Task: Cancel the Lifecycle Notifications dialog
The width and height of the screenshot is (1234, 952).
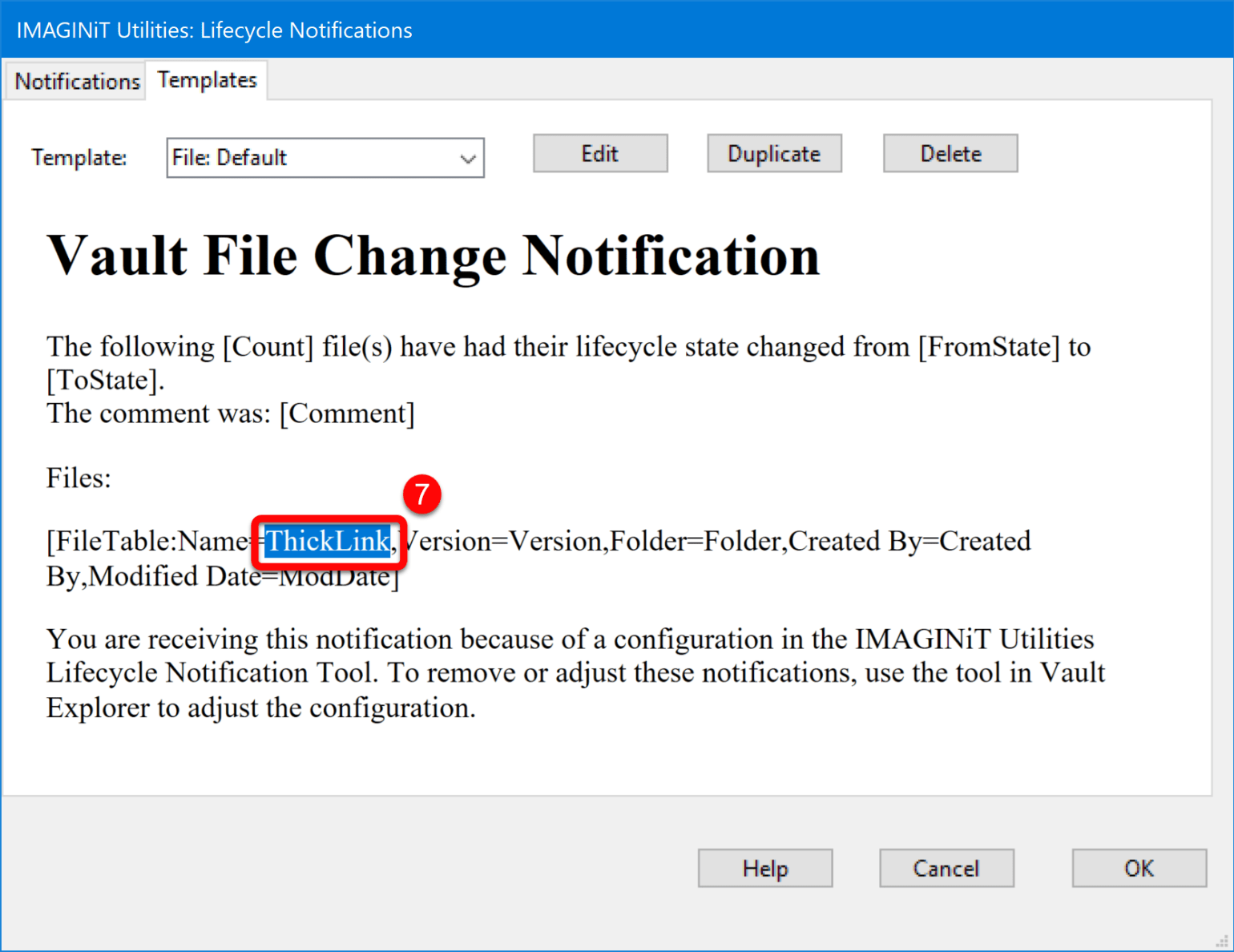Action: click(x=946, y=869)
